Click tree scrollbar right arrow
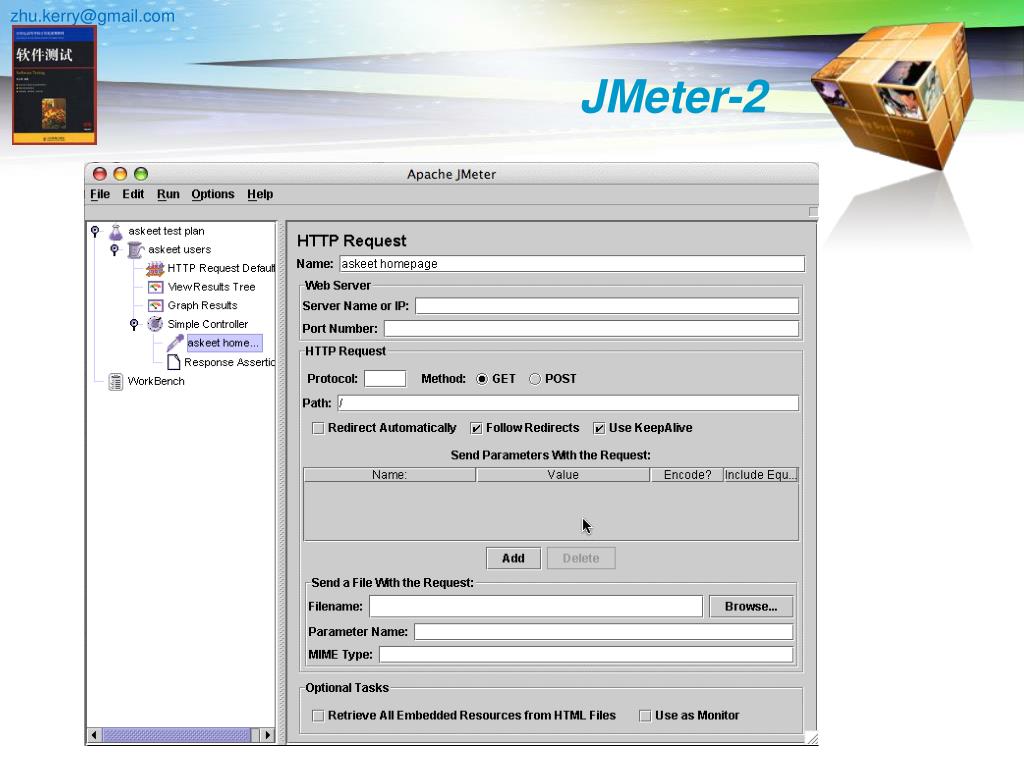The height and width of the screenshot is (768, 1024). [x=268, y=735]
